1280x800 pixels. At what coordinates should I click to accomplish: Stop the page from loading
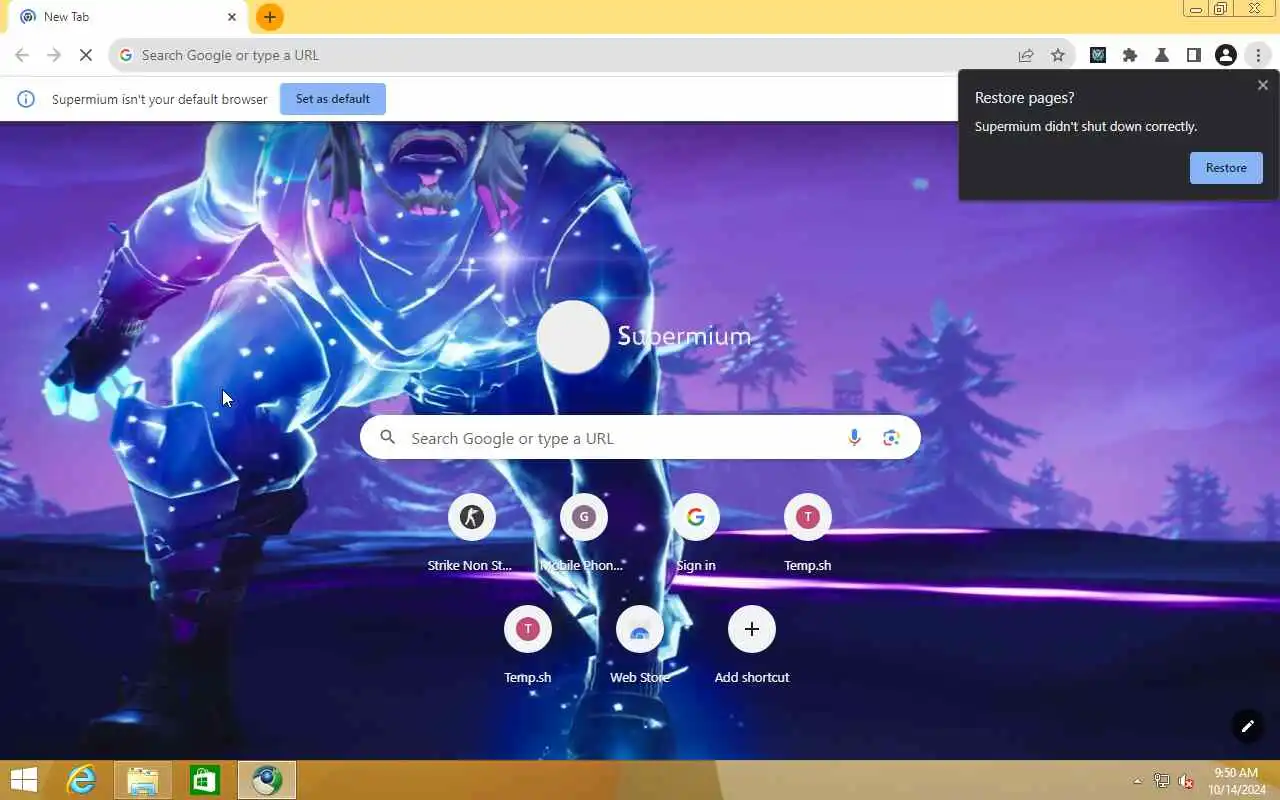tap(86, 55)
